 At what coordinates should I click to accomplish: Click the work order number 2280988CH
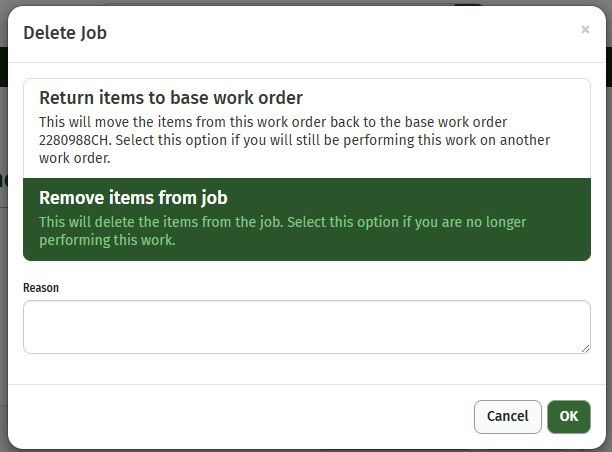click(75, 140)
